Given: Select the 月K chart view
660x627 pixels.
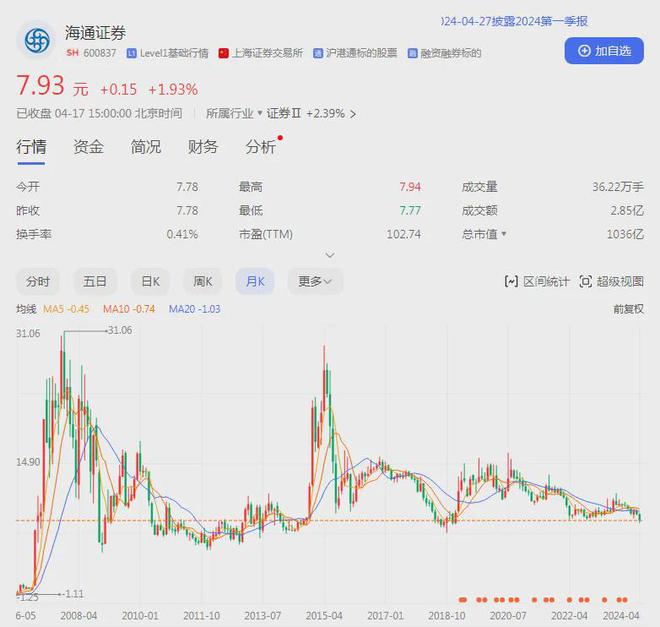Looking at the screenshot, I should click(x=255, y=281).
